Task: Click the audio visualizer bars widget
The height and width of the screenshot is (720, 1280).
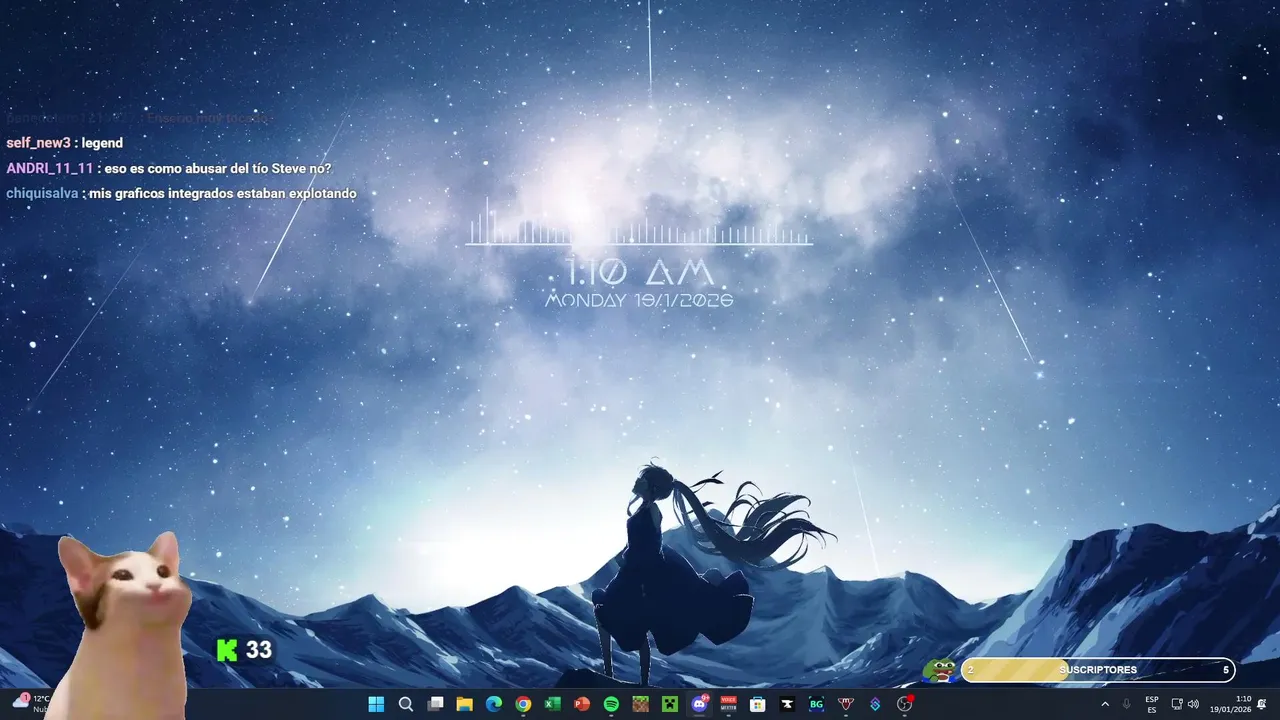Action: click(x=639, y=221)
